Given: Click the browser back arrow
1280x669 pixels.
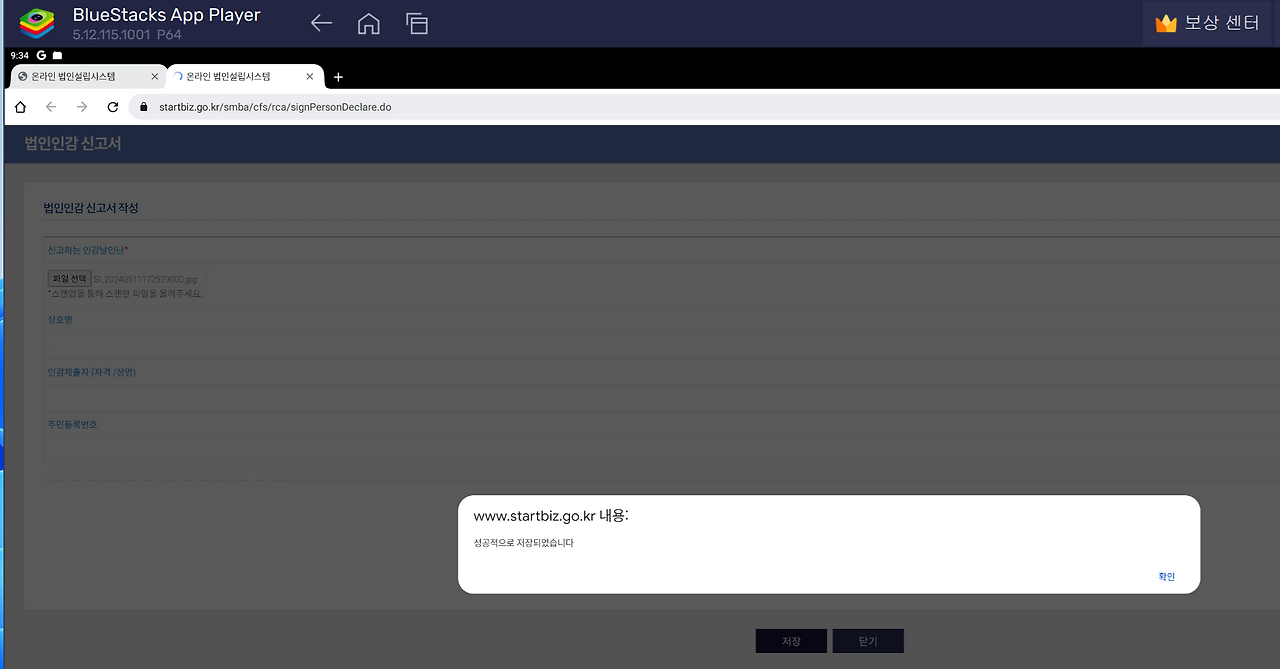Looking at the screenshot, I should [x=51, y=107].
